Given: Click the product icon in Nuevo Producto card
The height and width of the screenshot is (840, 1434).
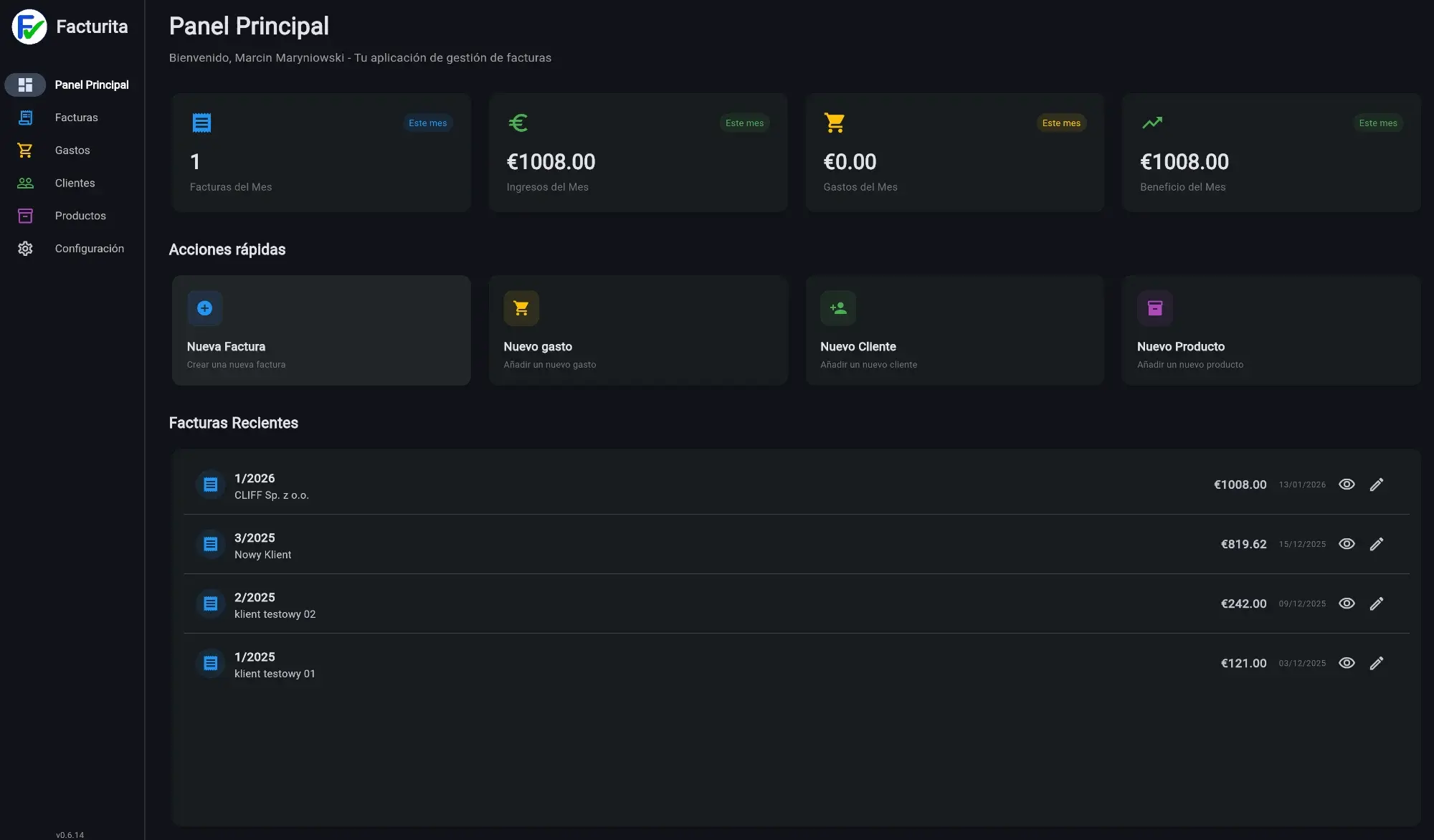Looking at the screenshot, I should pos(1155,307).
